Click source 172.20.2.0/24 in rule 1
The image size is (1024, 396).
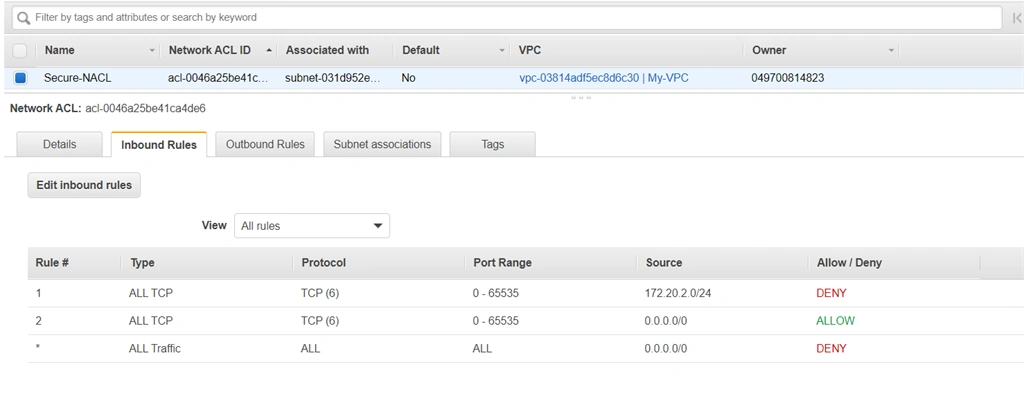pos(678,293)
